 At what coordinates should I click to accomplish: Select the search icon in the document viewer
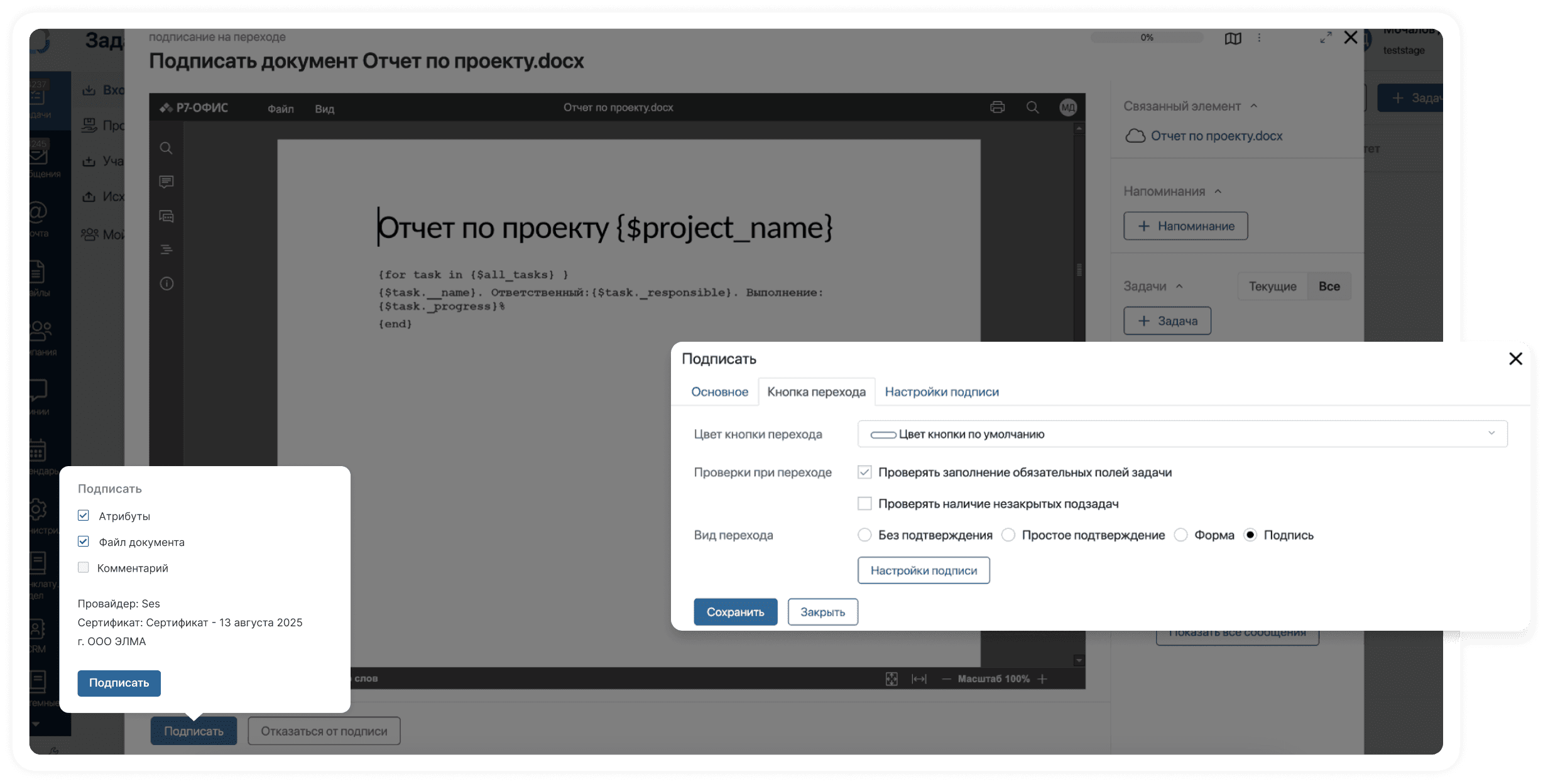(1032, 107)
